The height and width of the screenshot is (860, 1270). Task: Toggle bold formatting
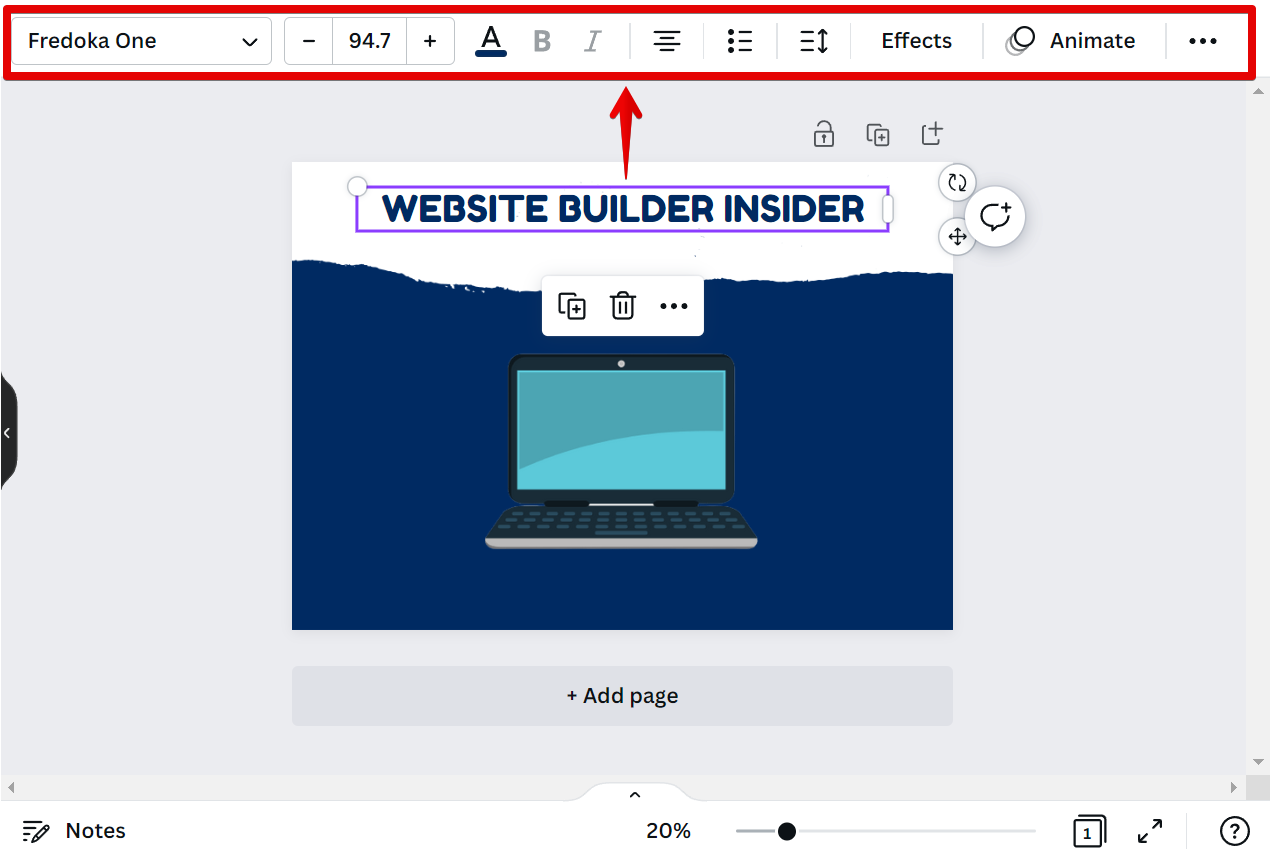[x=542, y=41]
